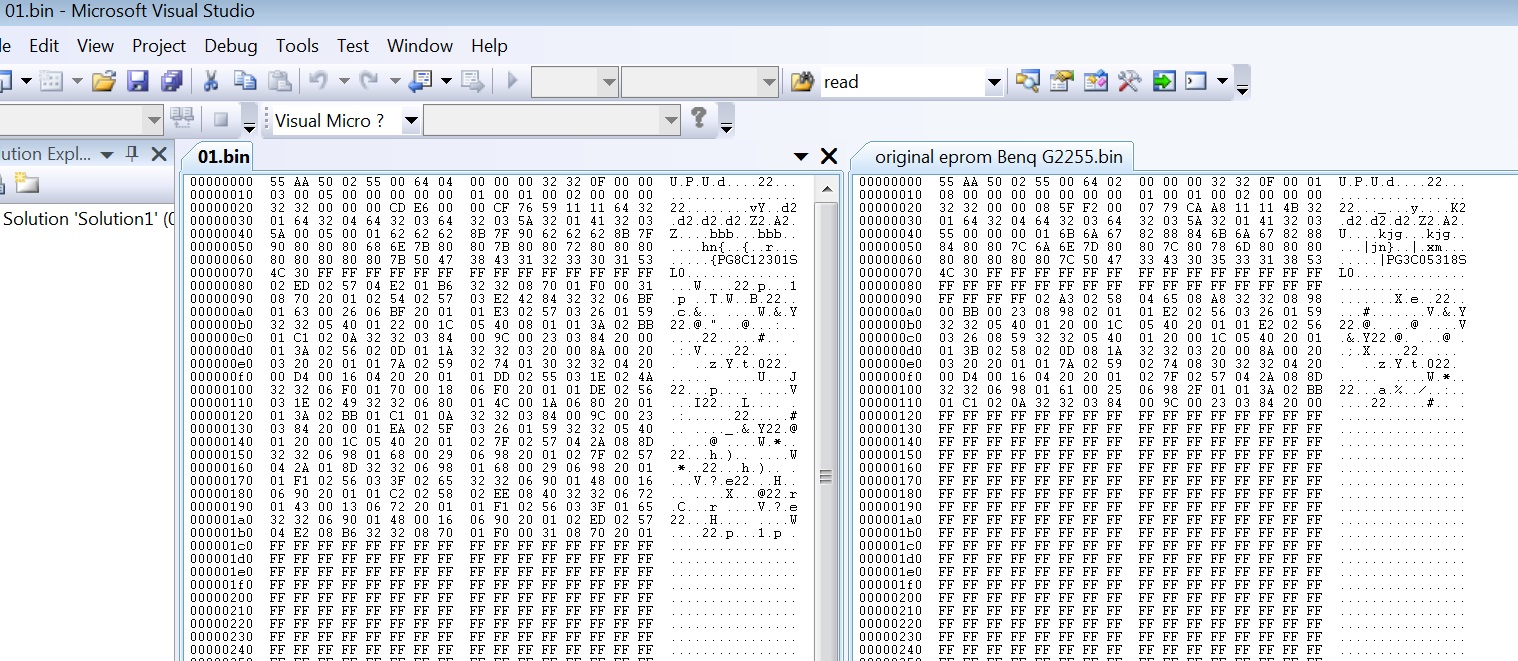Image resolution: width=1518 pixels, height=661 pixels.
Task: Click the 01.bin pane scrollbar up arrow
Action: 827,187
